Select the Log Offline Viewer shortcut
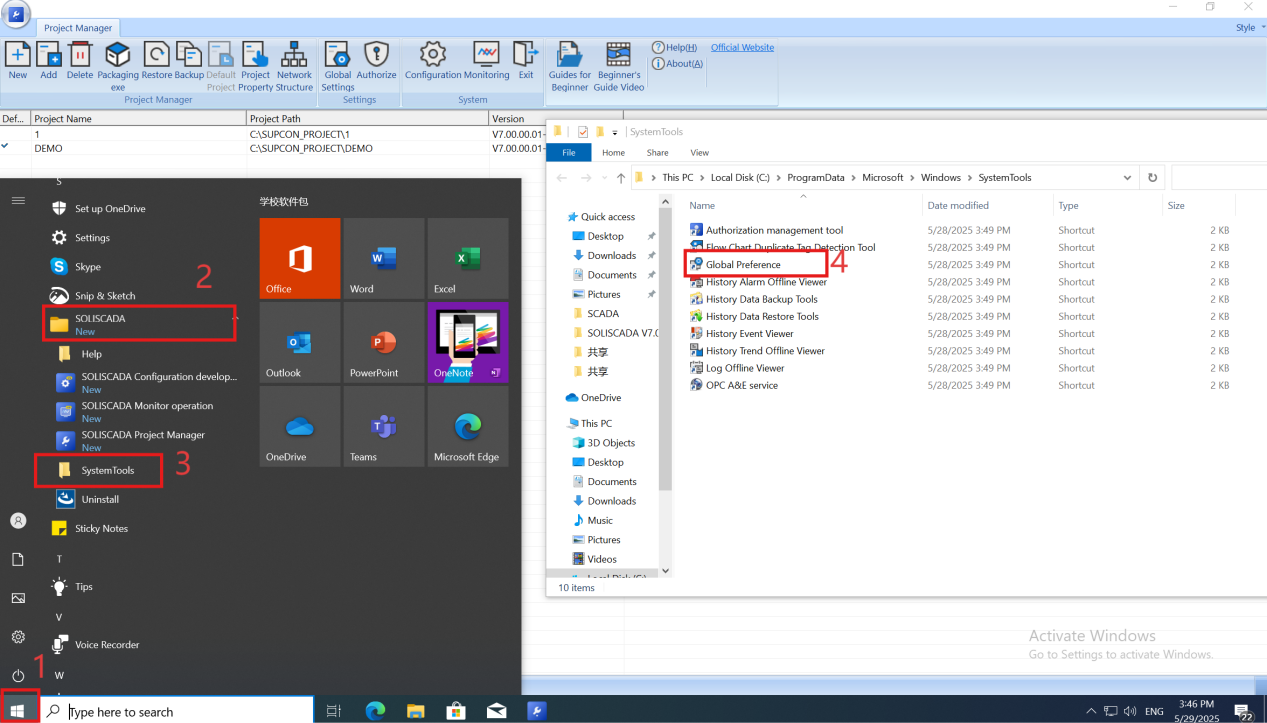Screen dimensions: 1267x723 coord(736,368)
